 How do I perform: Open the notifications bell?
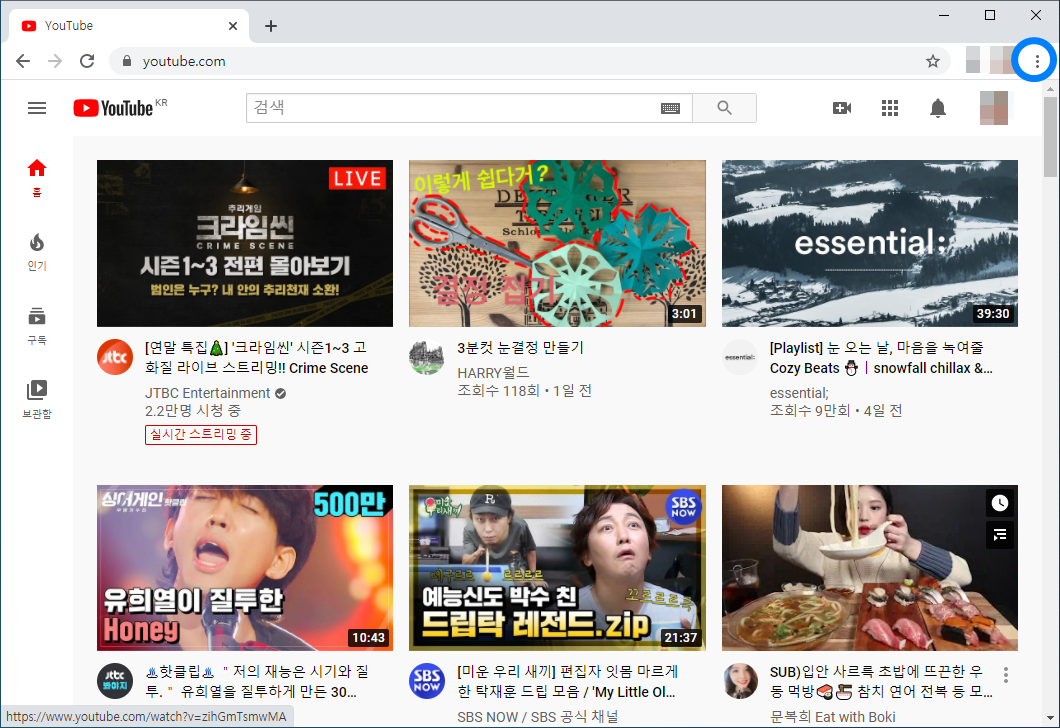938,108
